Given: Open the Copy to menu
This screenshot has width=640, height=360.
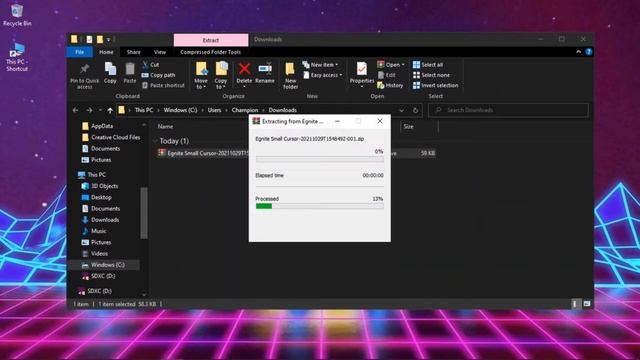Looking at the screenshot, I should [221, 76].
